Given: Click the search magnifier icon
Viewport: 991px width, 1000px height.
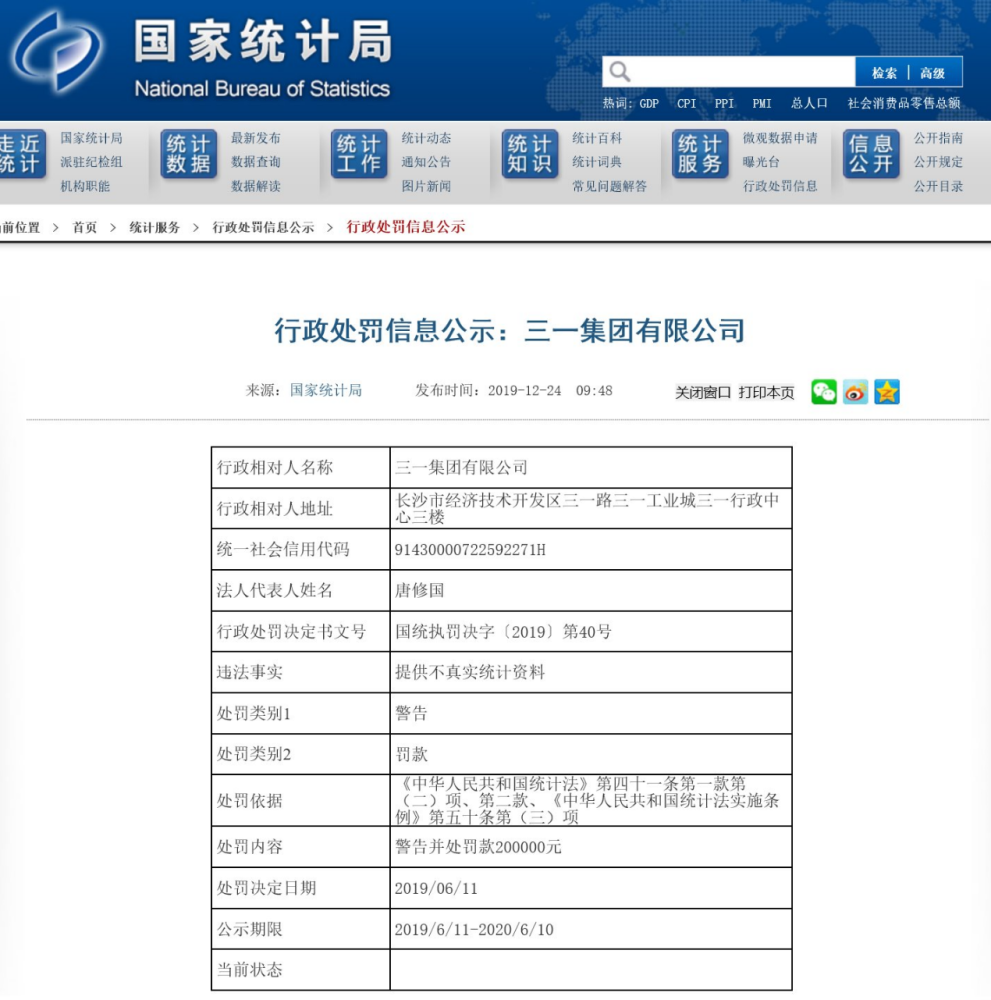Looking at the screenshot, I should coord(619,71).
